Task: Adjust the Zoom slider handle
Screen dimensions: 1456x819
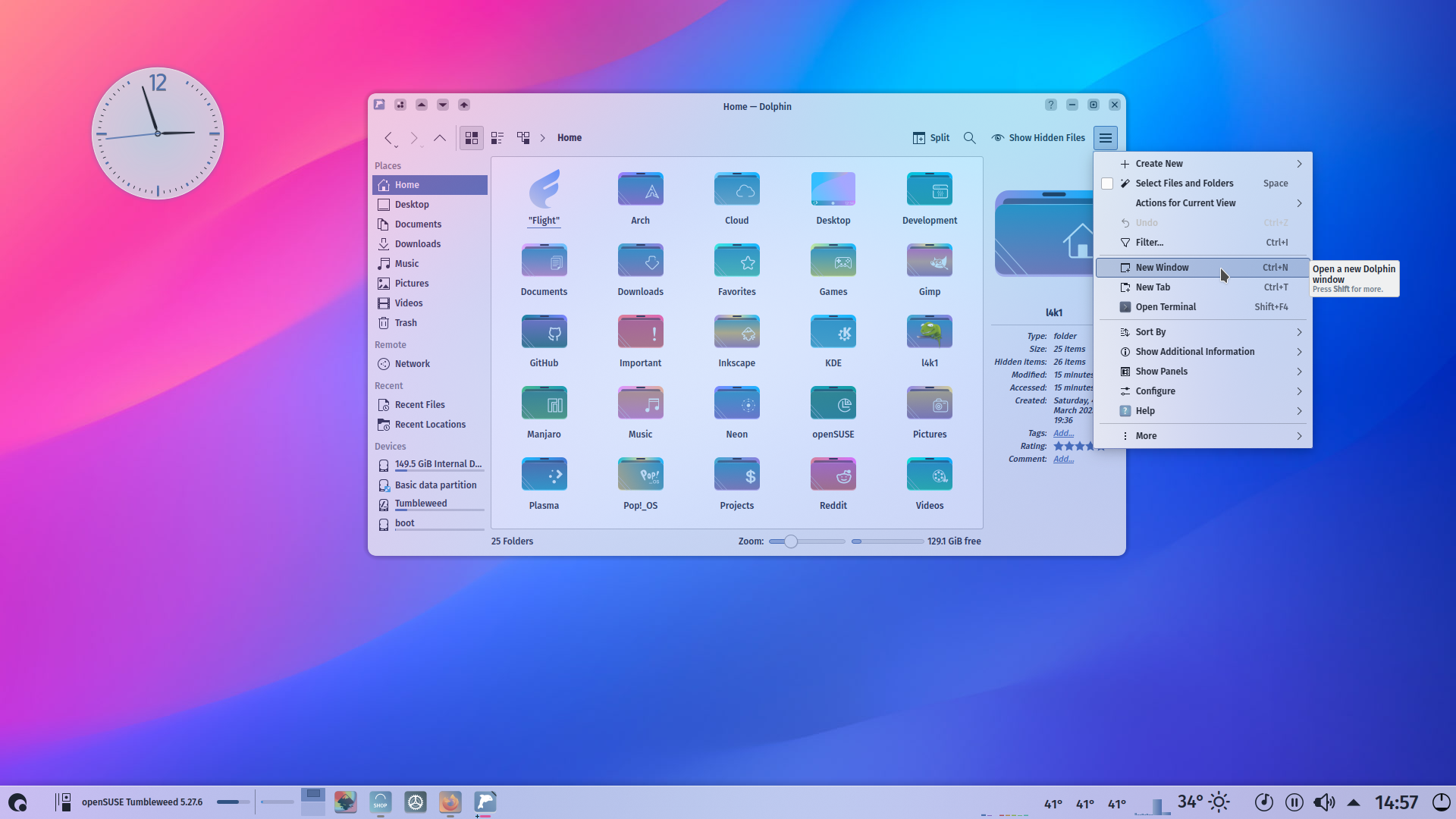Action: click(790, 541)
